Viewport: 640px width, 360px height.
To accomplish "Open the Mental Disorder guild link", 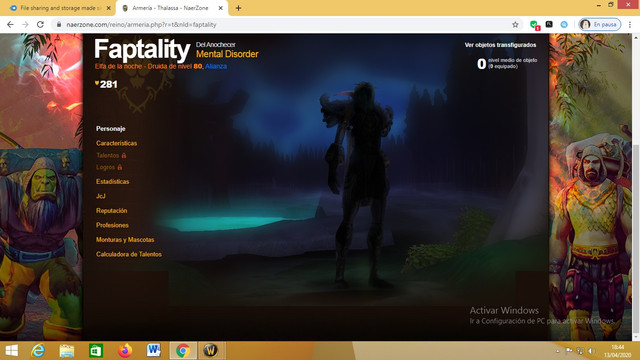I will tap(227, 54).
